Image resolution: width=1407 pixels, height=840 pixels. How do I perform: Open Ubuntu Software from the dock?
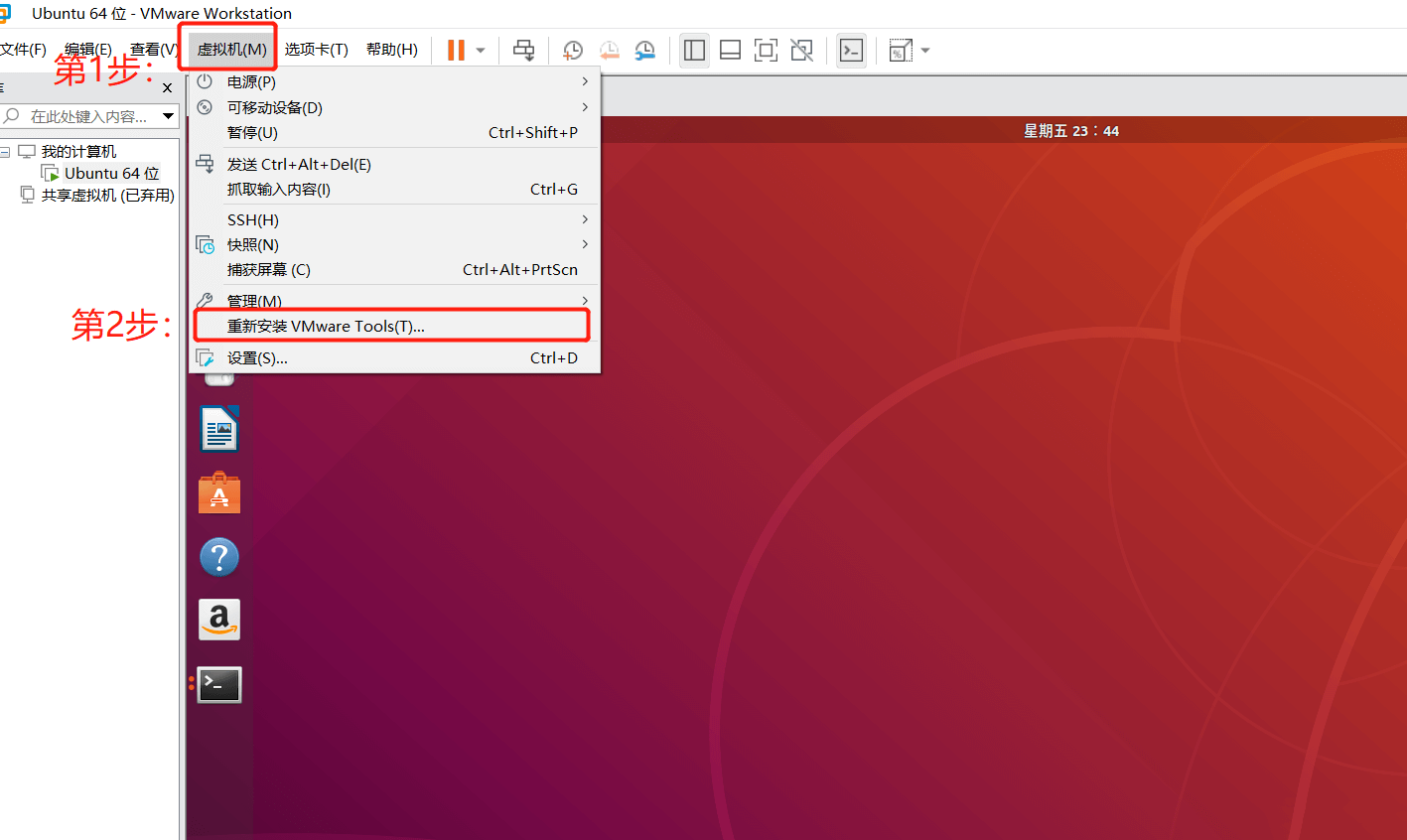pos(219,493)
